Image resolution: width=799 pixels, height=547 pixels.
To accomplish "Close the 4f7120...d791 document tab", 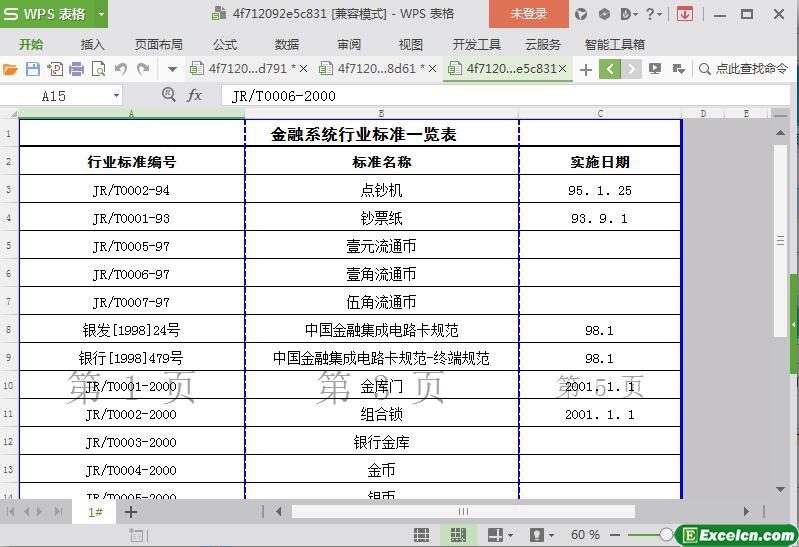I will tap(303, 68).
